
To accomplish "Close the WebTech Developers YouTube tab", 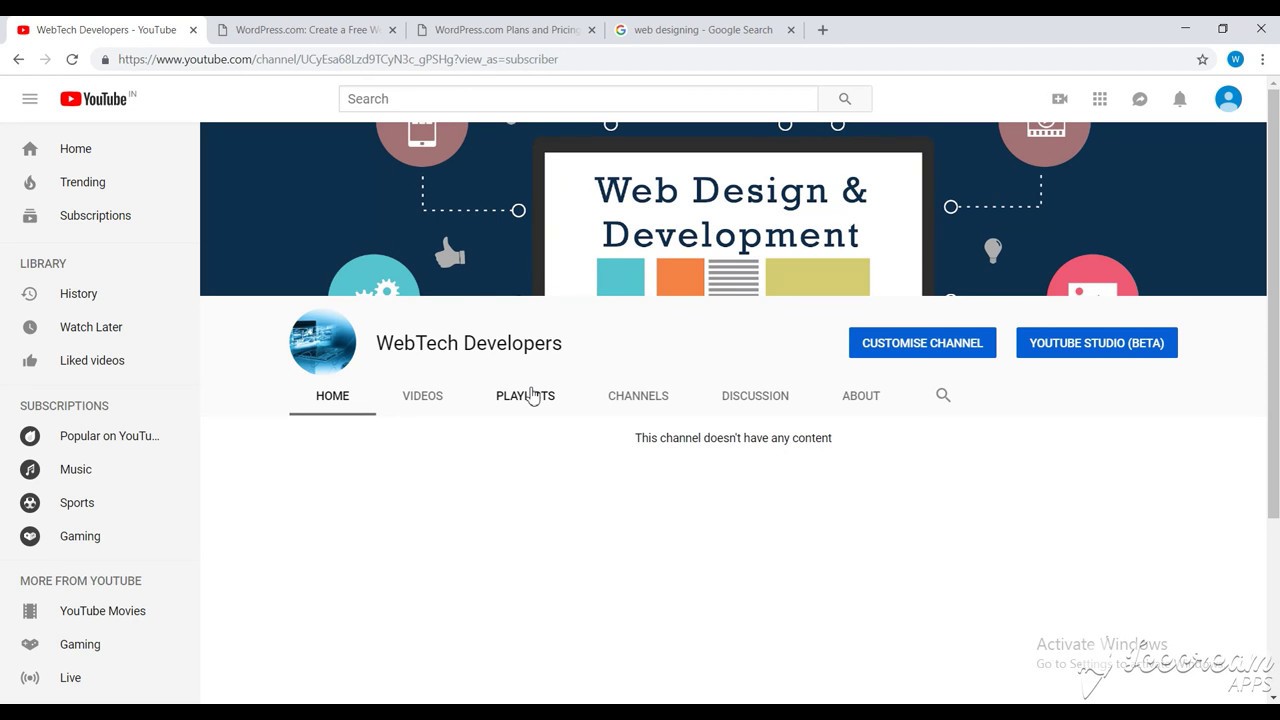I will [193, 30].
